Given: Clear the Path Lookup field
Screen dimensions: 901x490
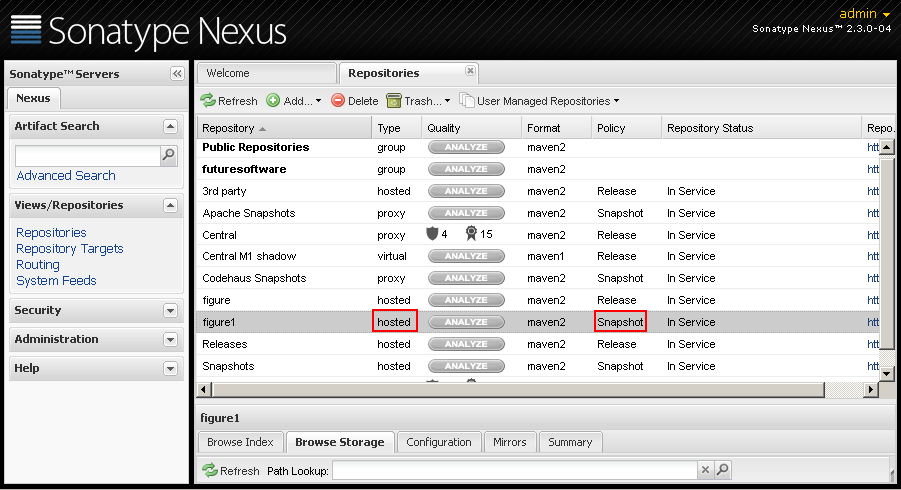Looking at the screenshot, I should (705, 470).
